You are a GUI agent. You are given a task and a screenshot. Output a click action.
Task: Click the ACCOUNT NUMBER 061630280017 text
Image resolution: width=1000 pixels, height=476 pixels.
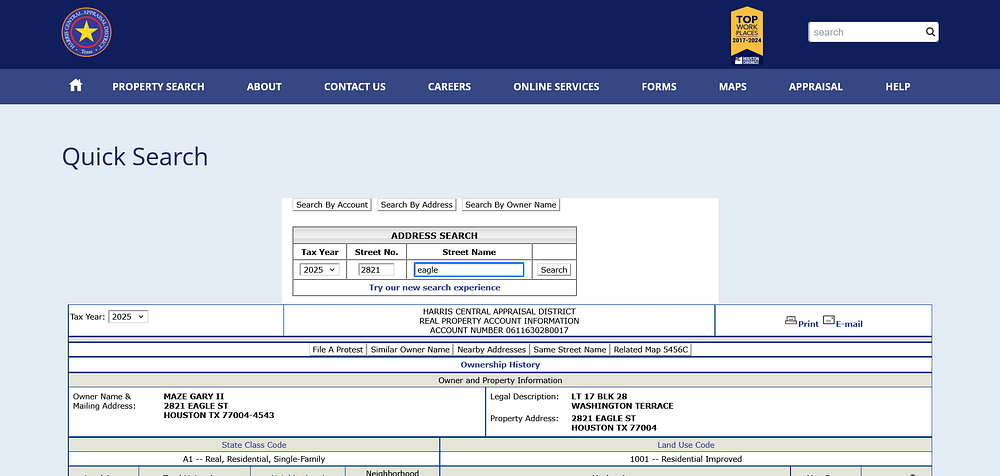pyautogui.click(x=499, y=331)
